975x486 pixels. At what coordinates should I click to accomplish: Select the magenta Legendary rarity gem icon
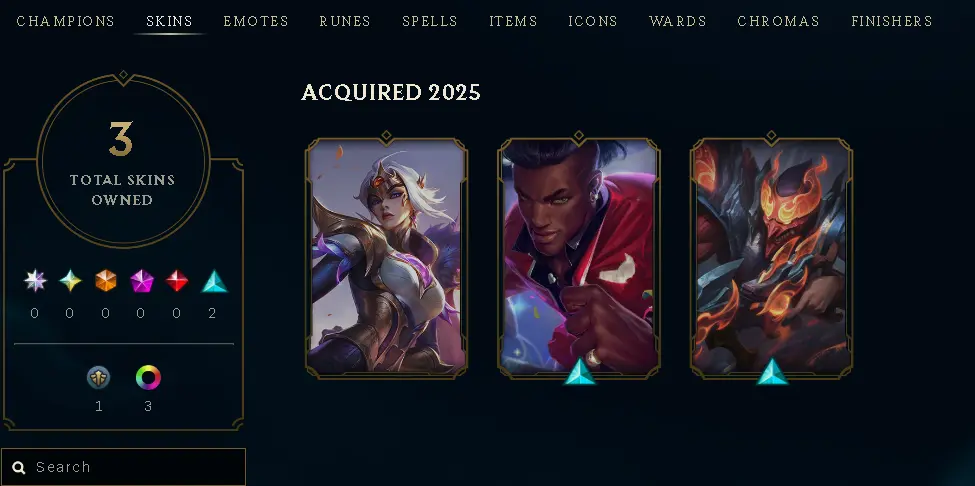tap(141, 281)
